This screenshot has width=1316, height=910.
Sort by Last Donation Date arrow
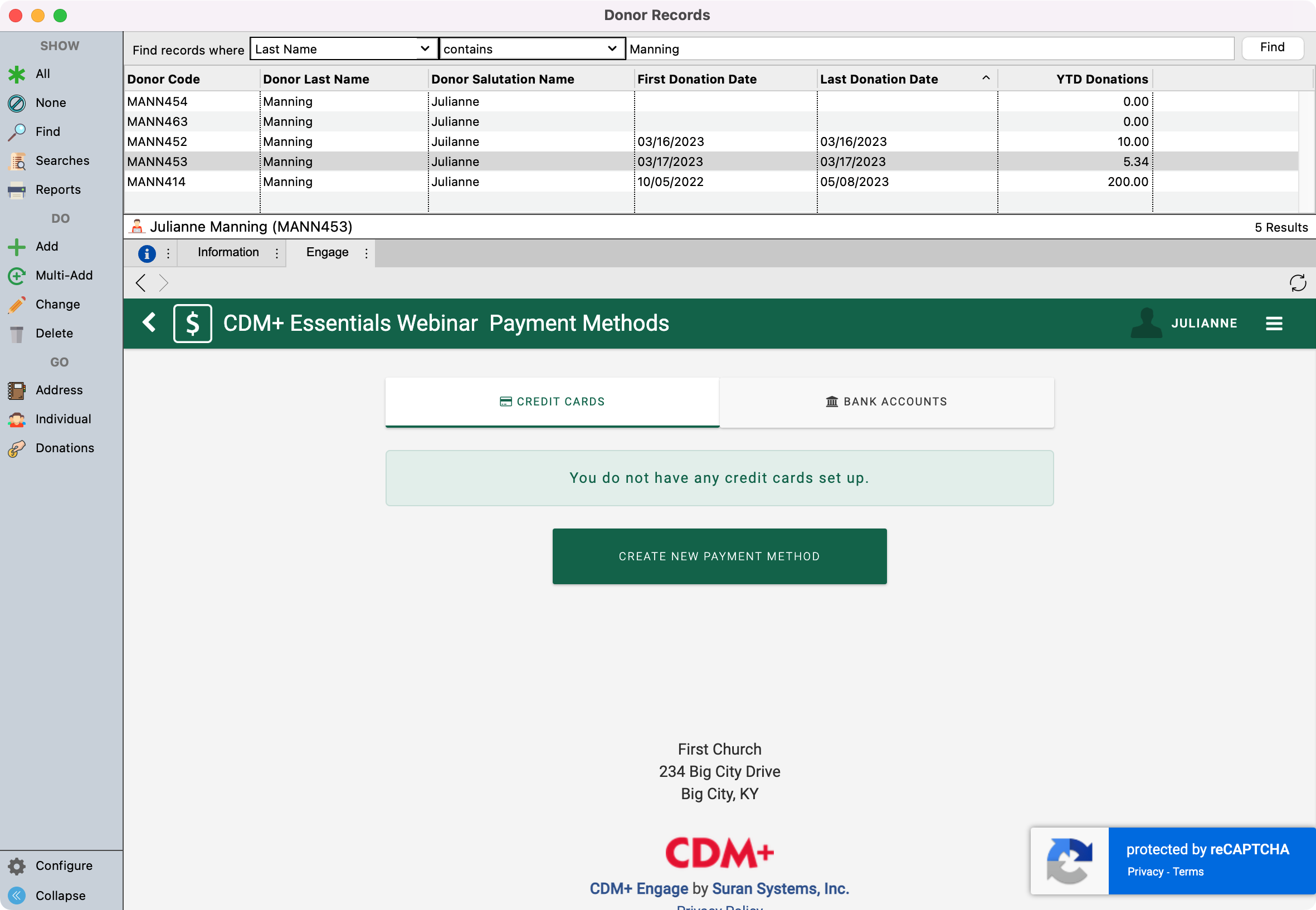coord(986,78)
